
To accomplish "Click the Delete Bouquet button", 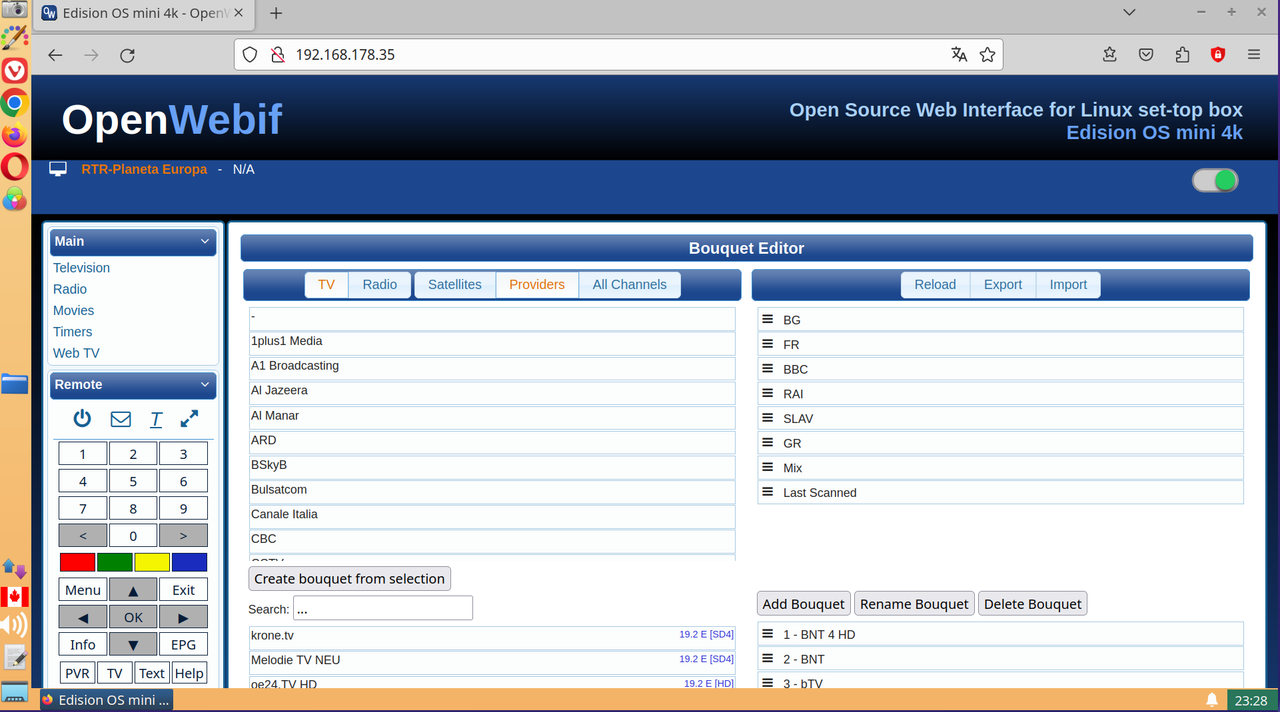I will coord(1032,604).
